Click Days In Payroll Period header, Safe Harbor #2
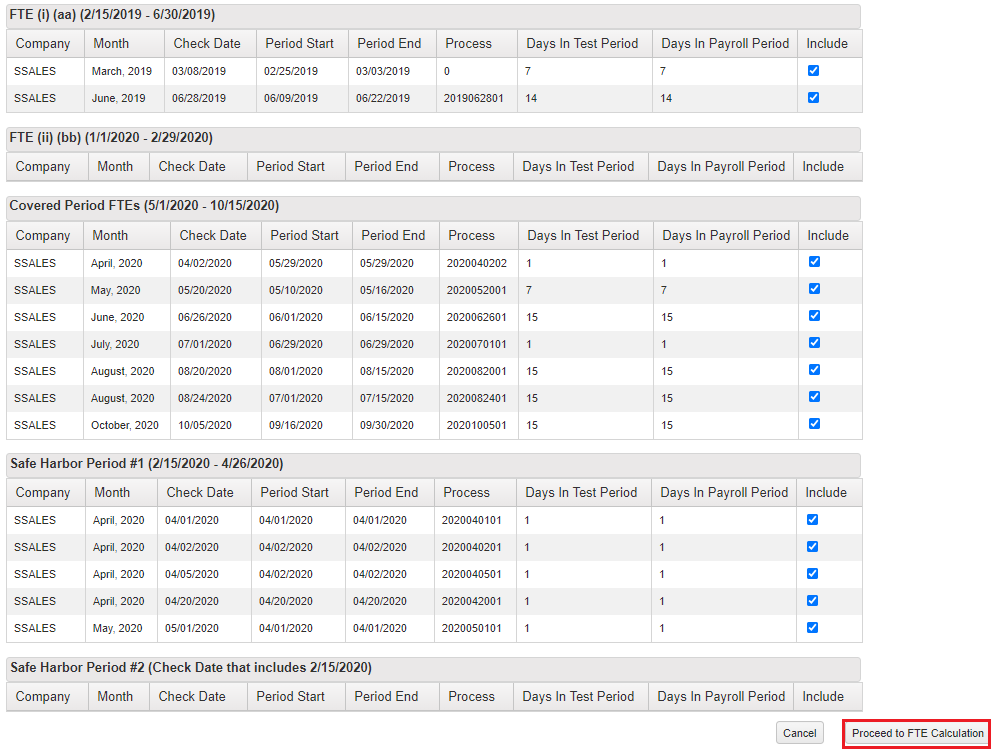Image resolution: width=995 pixels, height=751 pixels. pyautogui.click(x=721, y=696)
